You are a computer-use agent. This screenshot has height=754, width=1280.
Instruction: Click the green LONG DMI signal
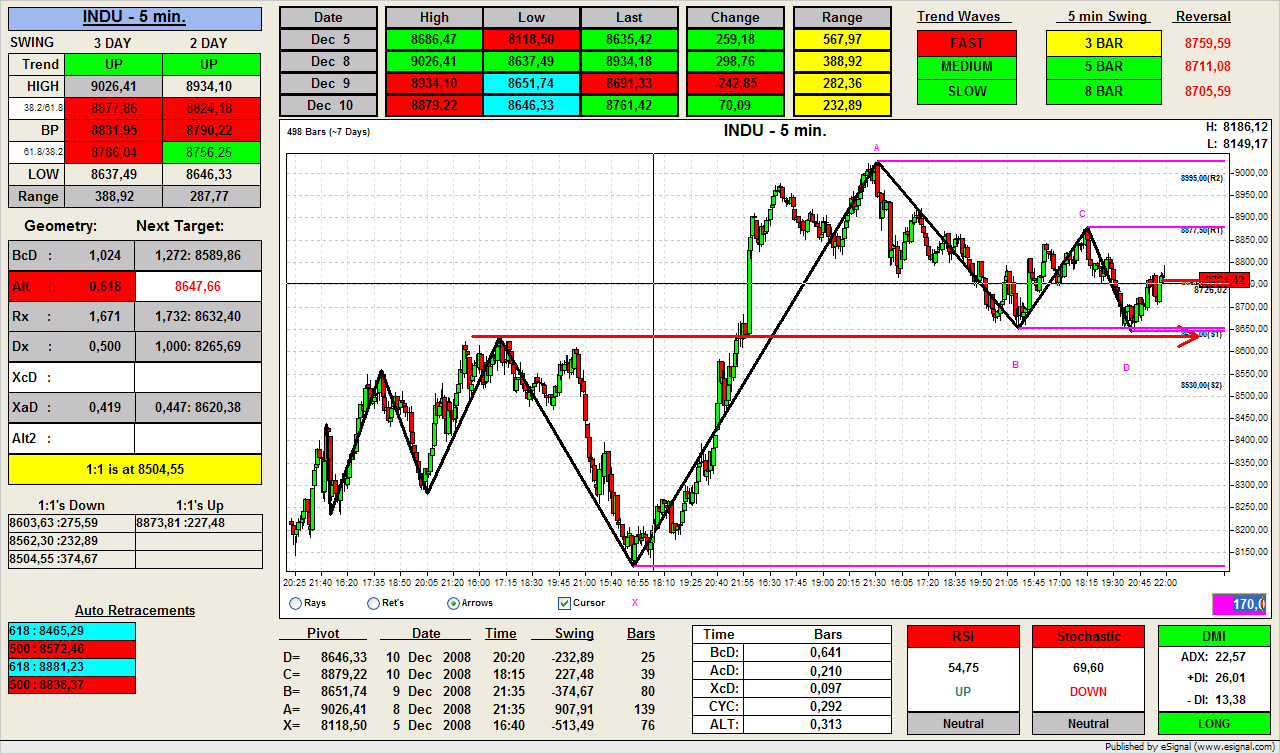point(1213,723)
